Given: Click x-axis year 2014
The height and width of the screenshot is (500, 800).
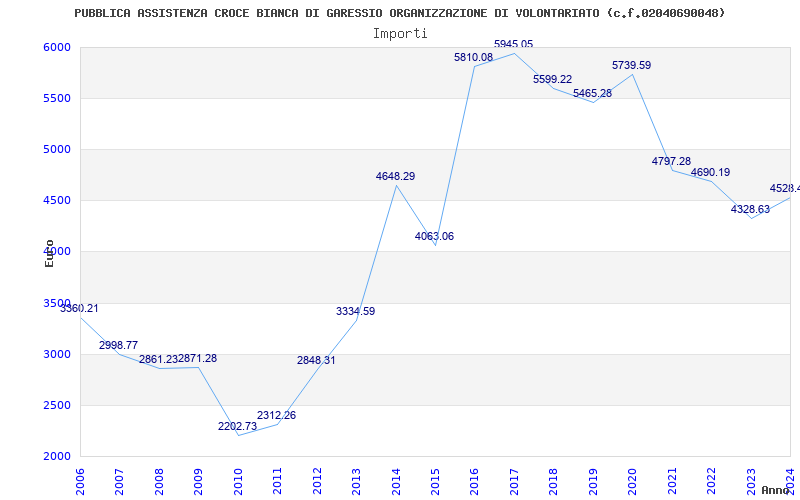Looking at the screenshot, I should [x=396, y=481].
